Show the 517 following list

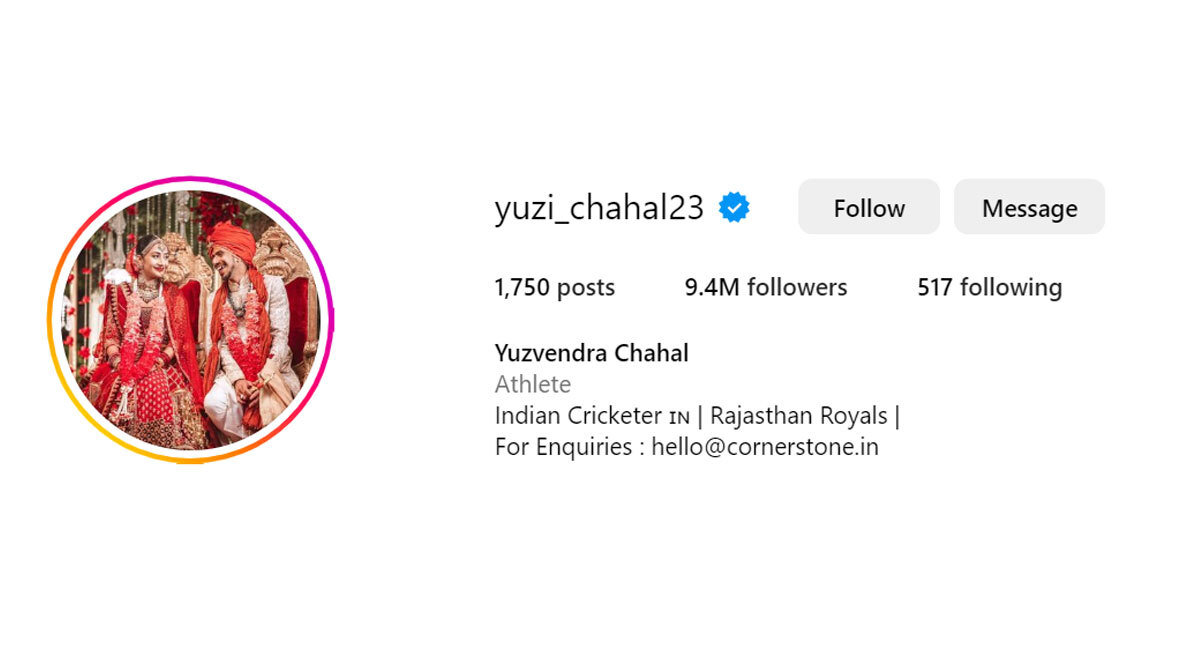tap(990, 288)
